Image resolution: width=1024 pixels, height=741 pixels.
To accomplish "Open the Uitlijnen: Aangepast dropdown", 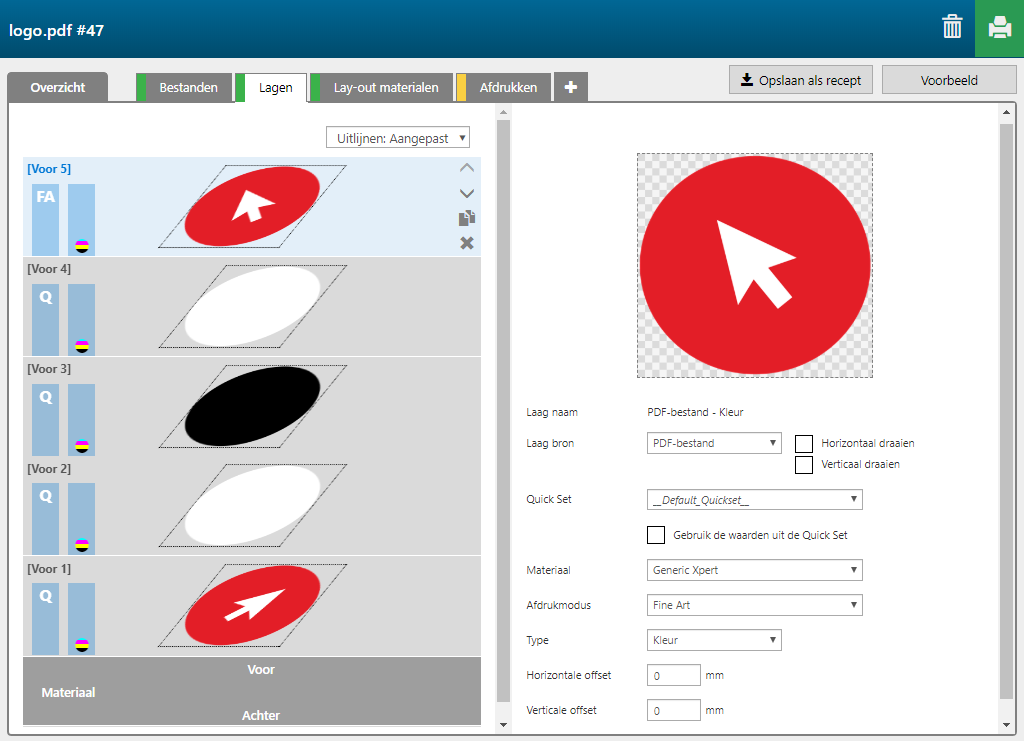I will coord(398,138).
